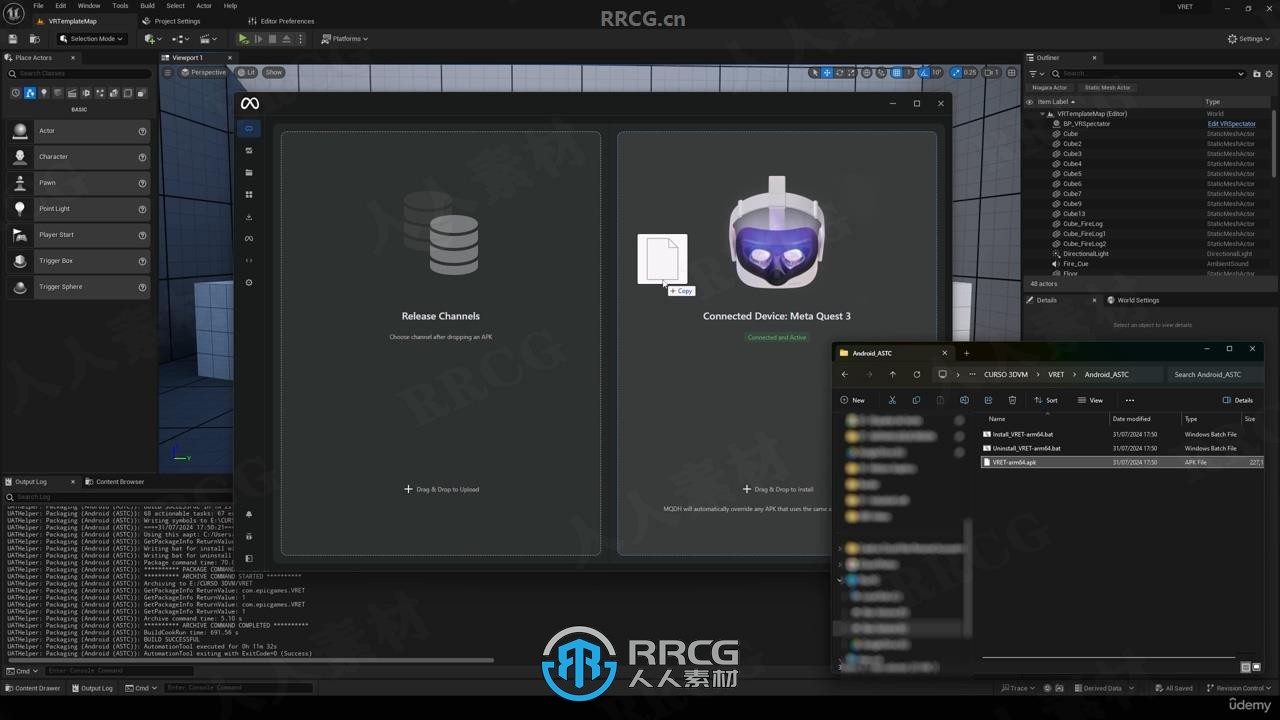
Task: Open the Cinematics clapperboard dropdown
Action: point(208,39)
